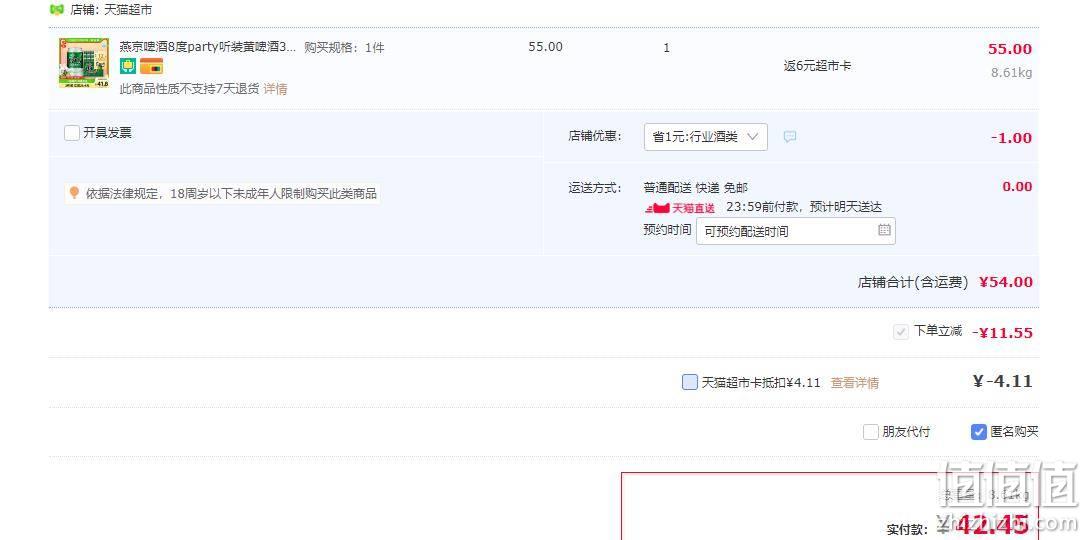Click the 可预约配送时间 input field
Image resolution: width=1087 pixels, height=540 pixels.
796,231
